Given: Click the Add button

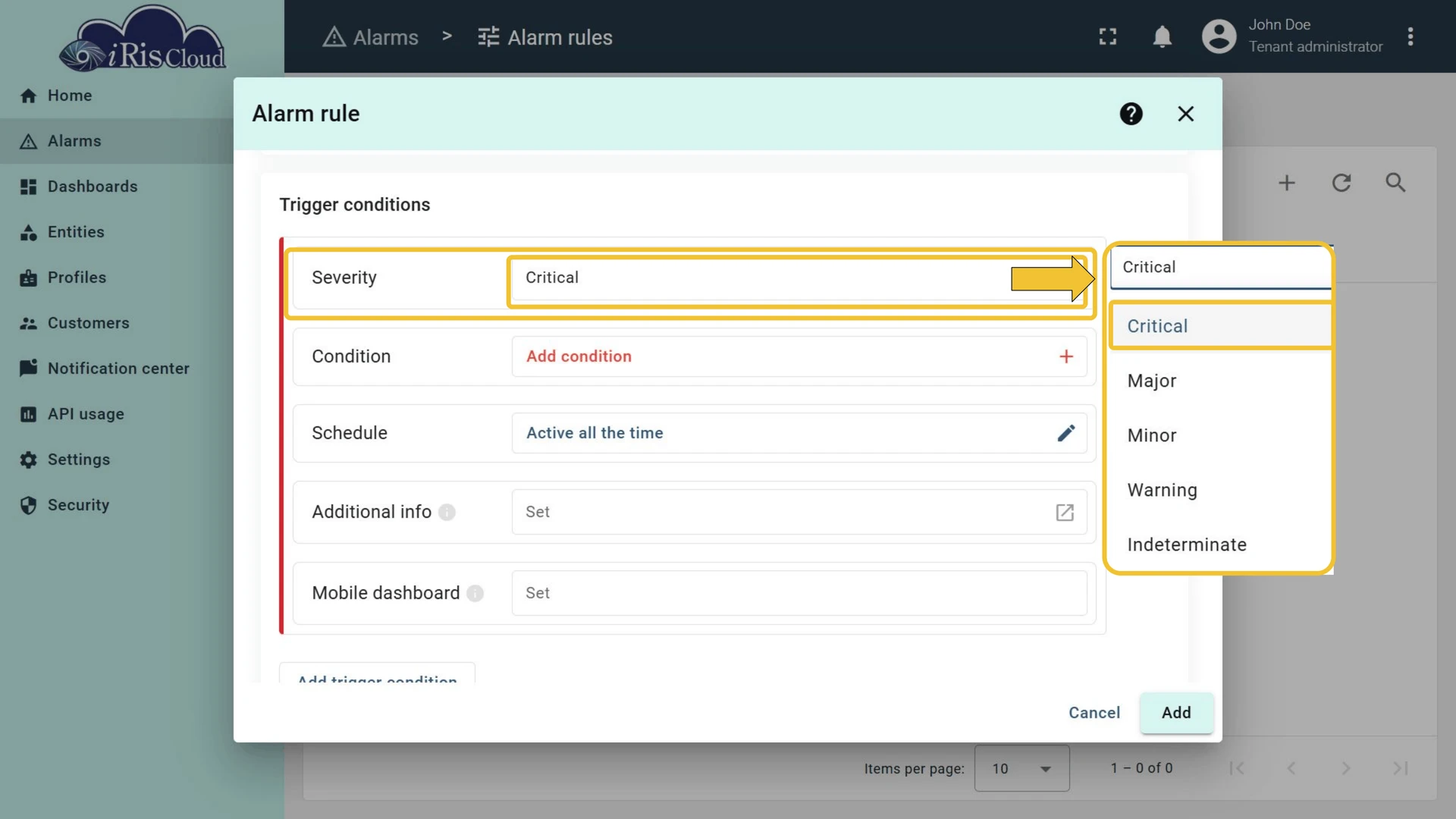Looking at the screenshot, I should click(1176, 713).
